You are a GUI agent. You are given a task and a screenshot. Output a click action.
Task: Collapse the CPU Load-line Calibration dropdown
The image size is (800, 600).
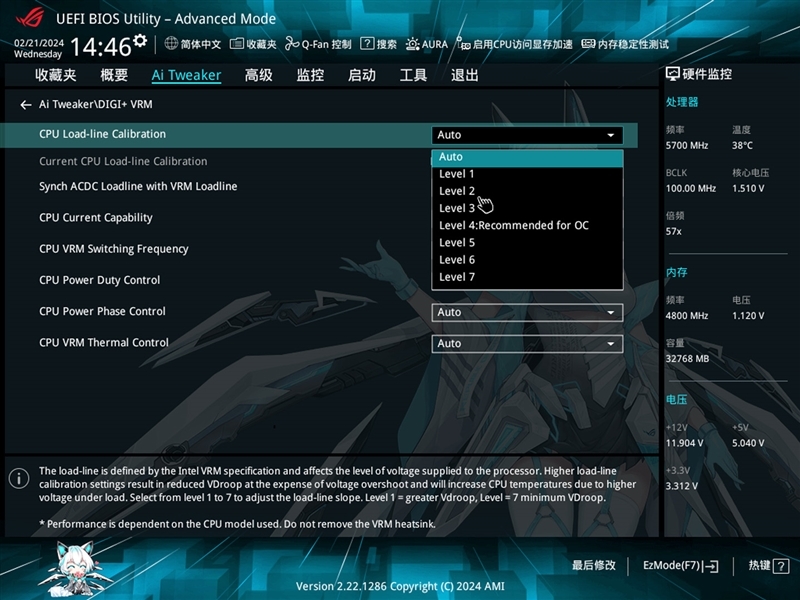(x=527, y=134)
